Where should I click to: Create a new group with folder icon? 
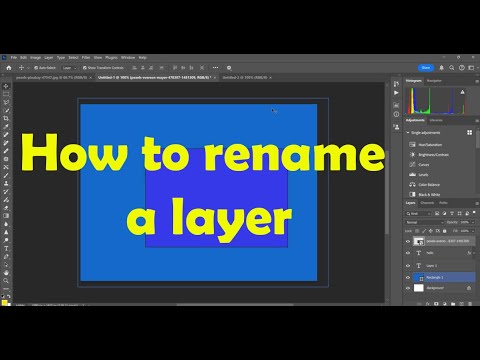(x=453, y=304)
